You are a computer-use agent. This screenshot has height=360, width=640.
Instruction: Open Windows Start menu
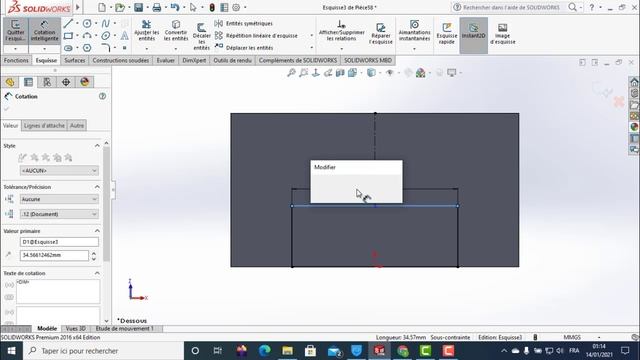pos(11,351)
